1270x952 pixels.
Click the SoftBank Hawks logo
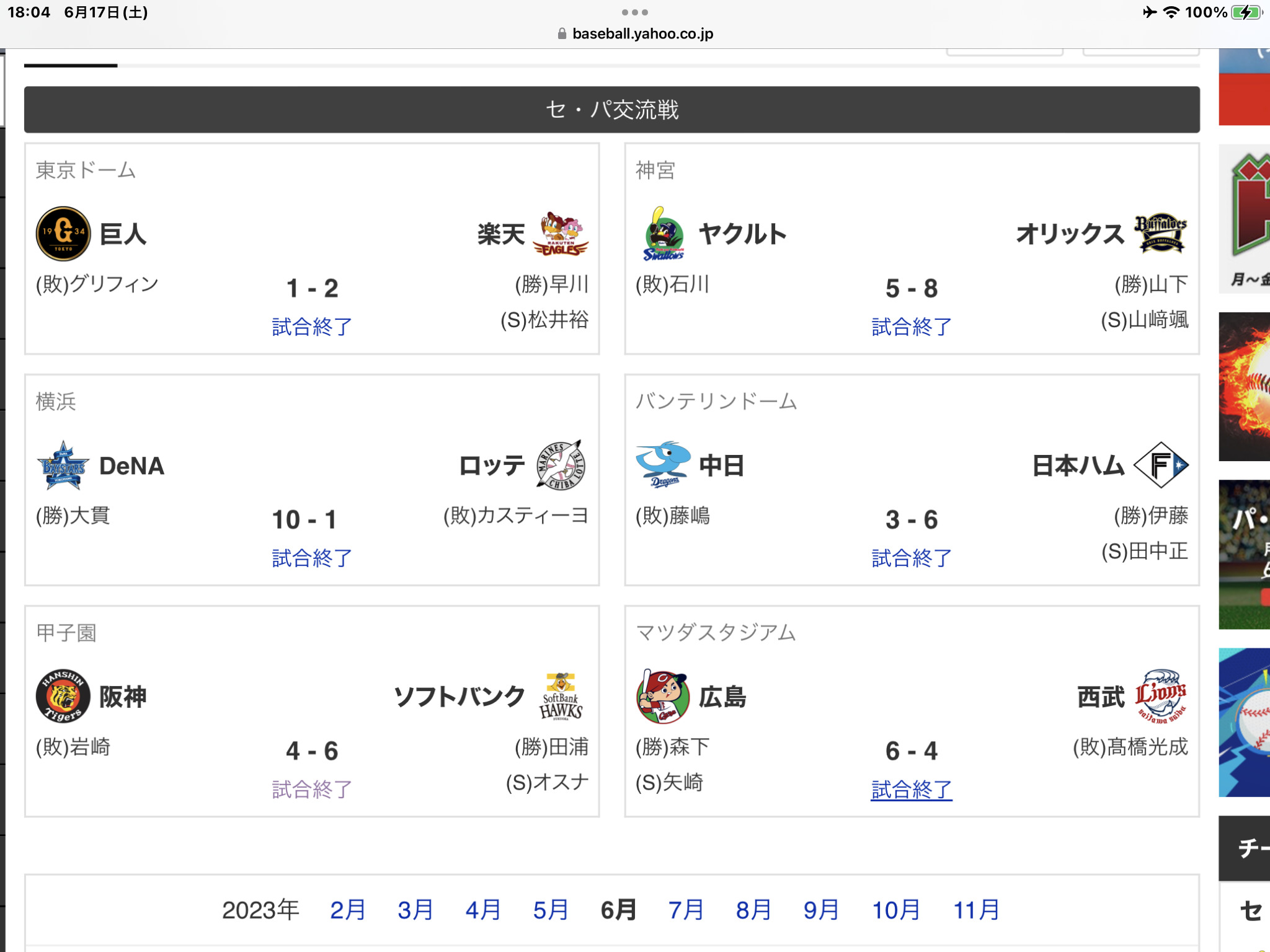point(561,697)
